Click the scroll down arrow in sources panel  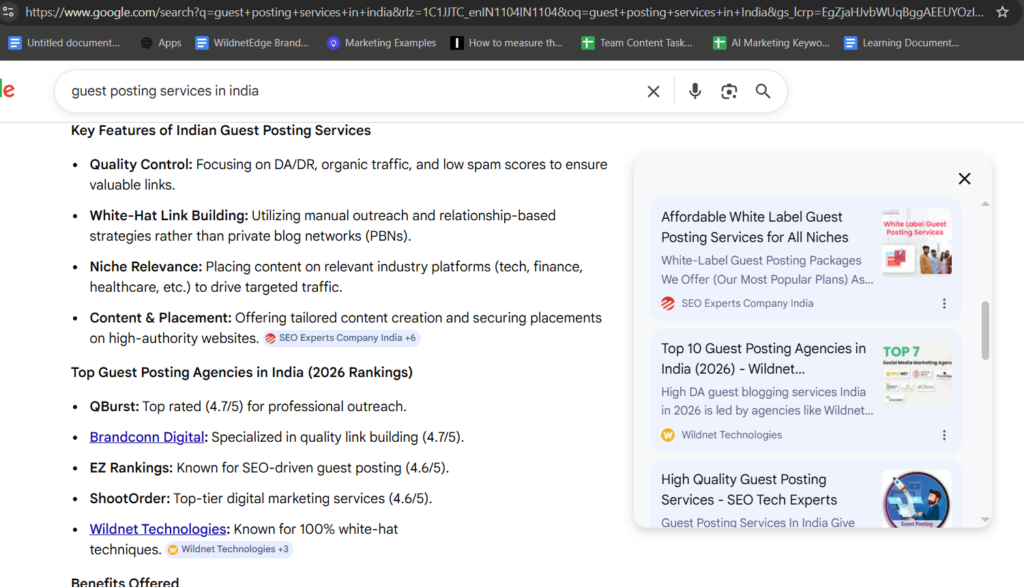click(x=985, y=520)
